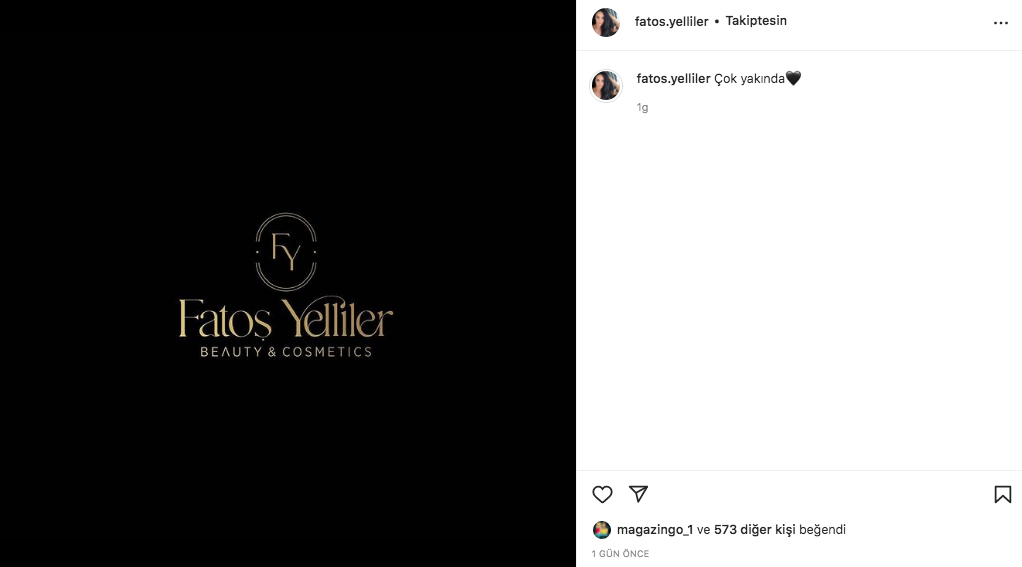The width and height of the screenshot is (1022, 567).
Task: Like the post with the heart icon
Action: pyautogui.click(x=602, y=494)
